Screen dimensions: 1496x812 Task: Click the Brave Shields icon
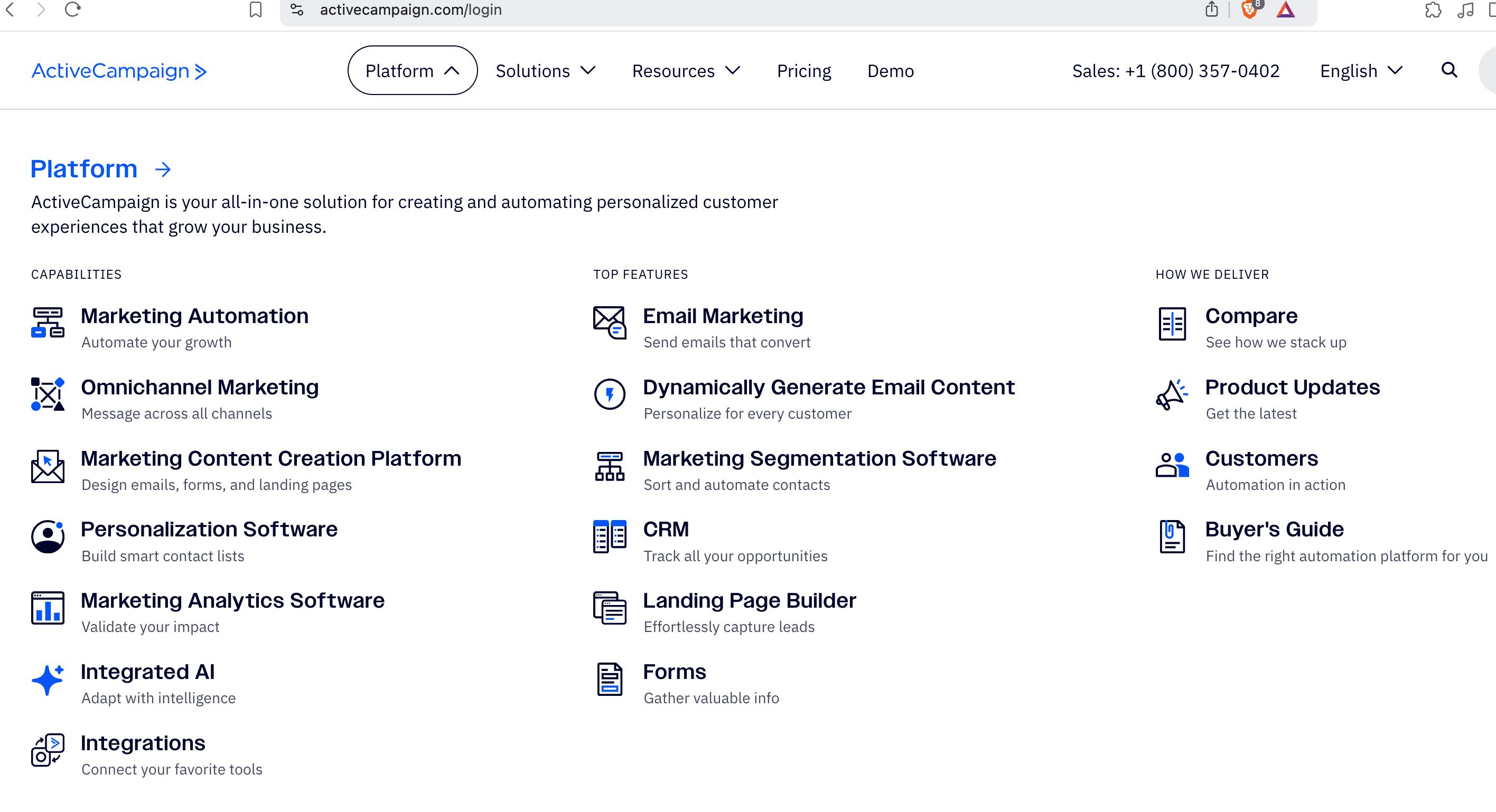(1249, 10)
